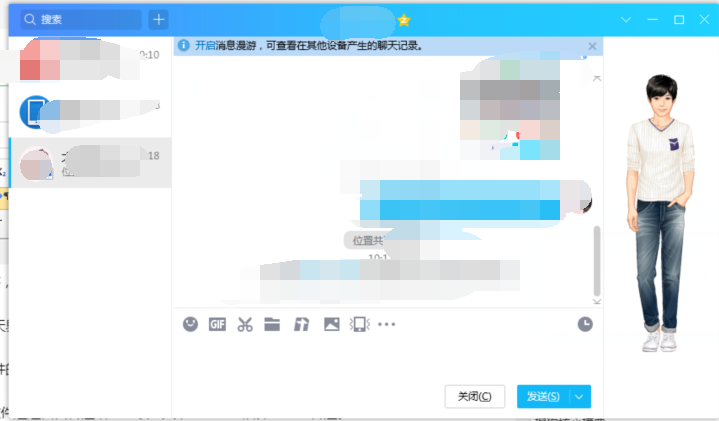
Task: Open more tools ellipsis menu
Action: point(387,324)
